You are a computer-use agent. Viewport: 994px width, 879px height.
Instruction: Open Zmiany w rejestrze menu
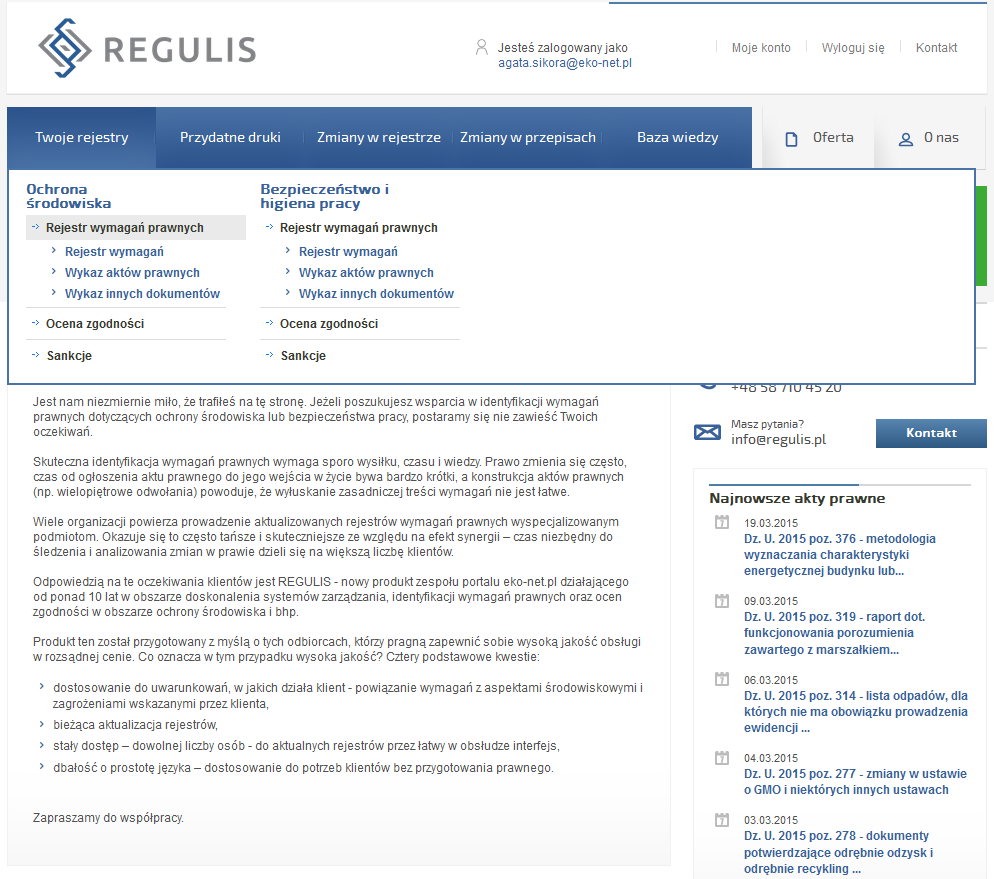(x=378, y=138)
